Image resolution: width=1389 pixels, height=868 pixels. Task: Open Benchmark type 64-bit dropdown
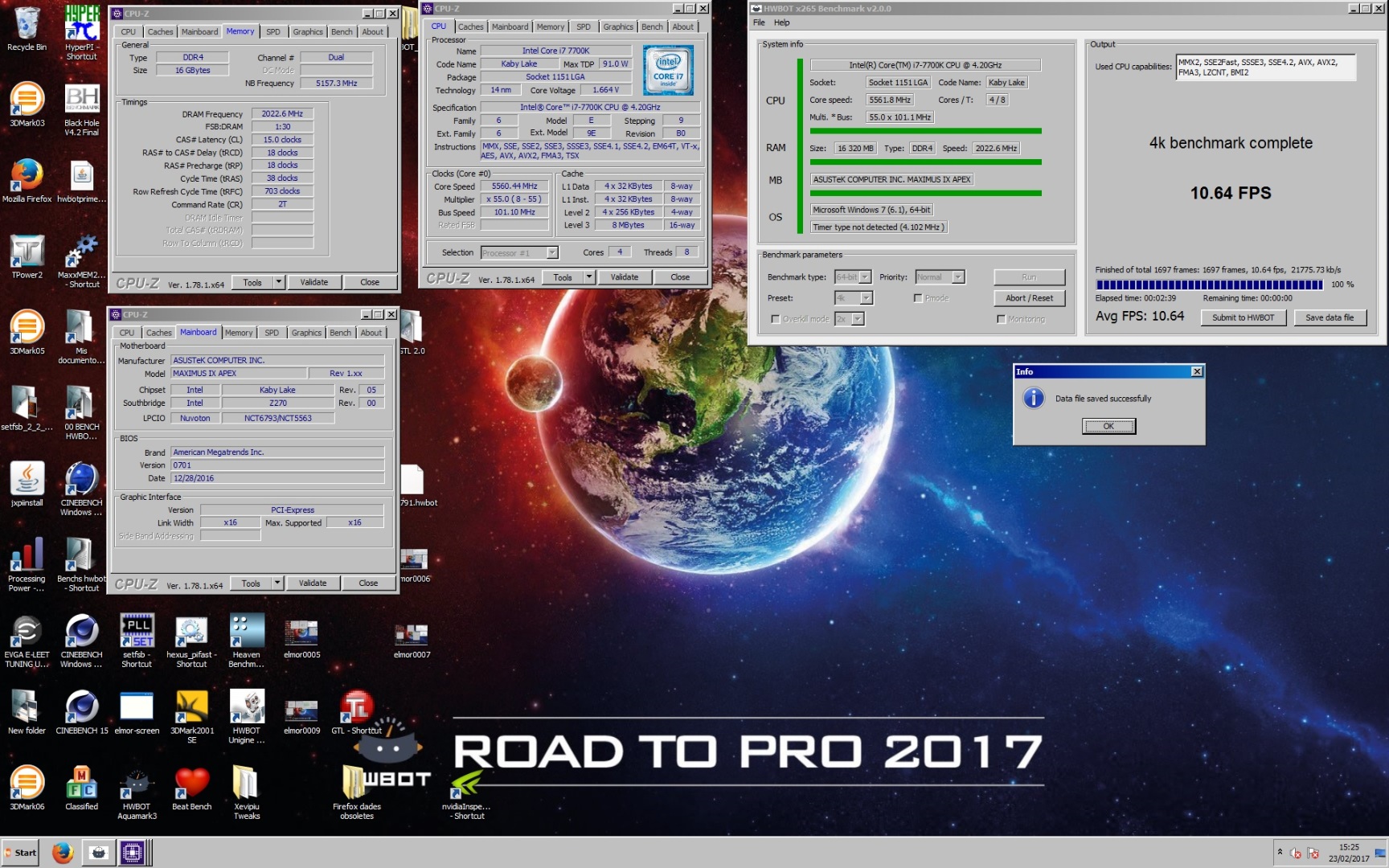point(865,277)
